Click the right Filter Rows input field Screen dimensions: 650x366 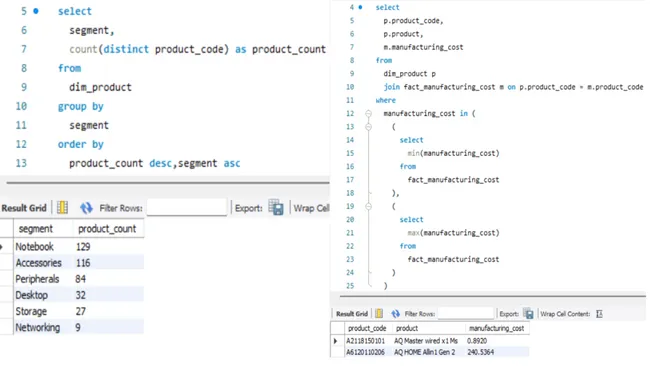click(466, 314)
